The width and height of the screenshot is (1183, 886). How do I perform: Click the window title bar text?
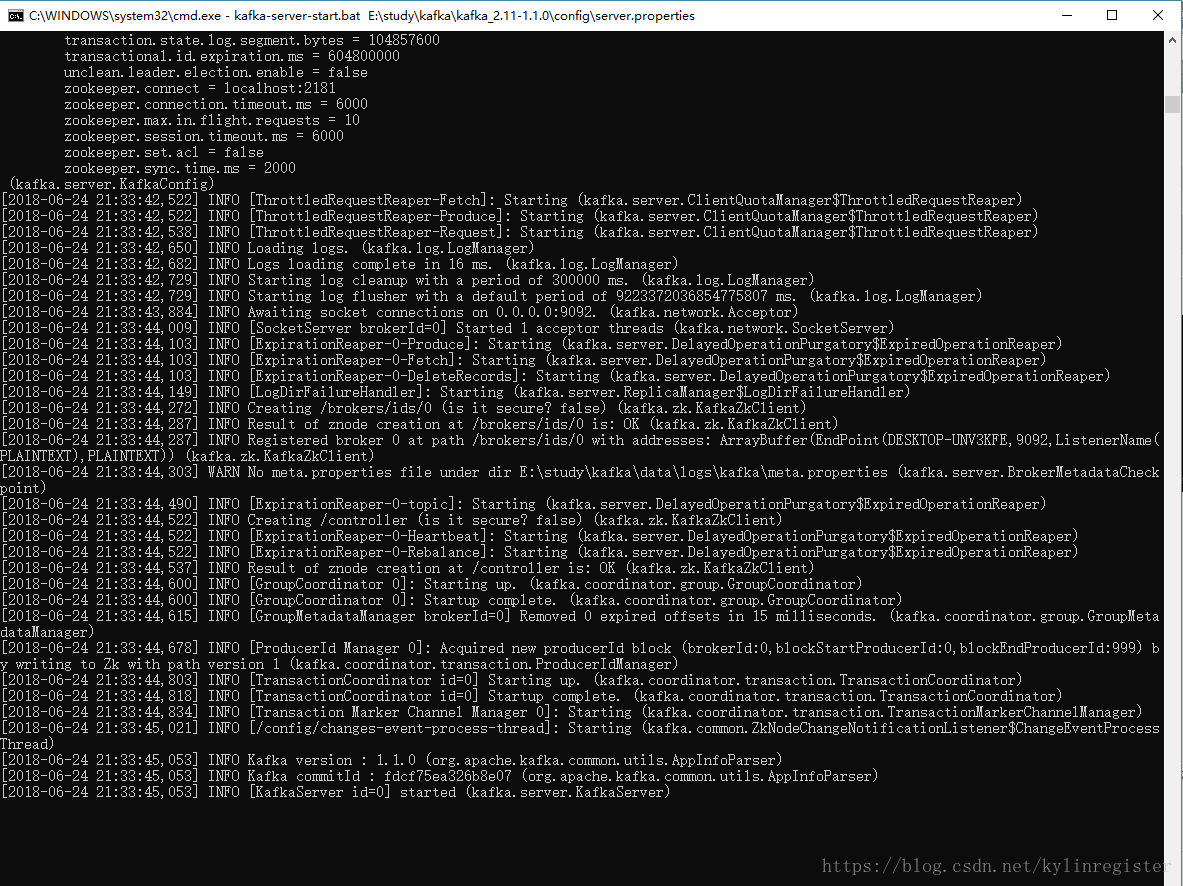pyautogui.click(x=362, y=15)
